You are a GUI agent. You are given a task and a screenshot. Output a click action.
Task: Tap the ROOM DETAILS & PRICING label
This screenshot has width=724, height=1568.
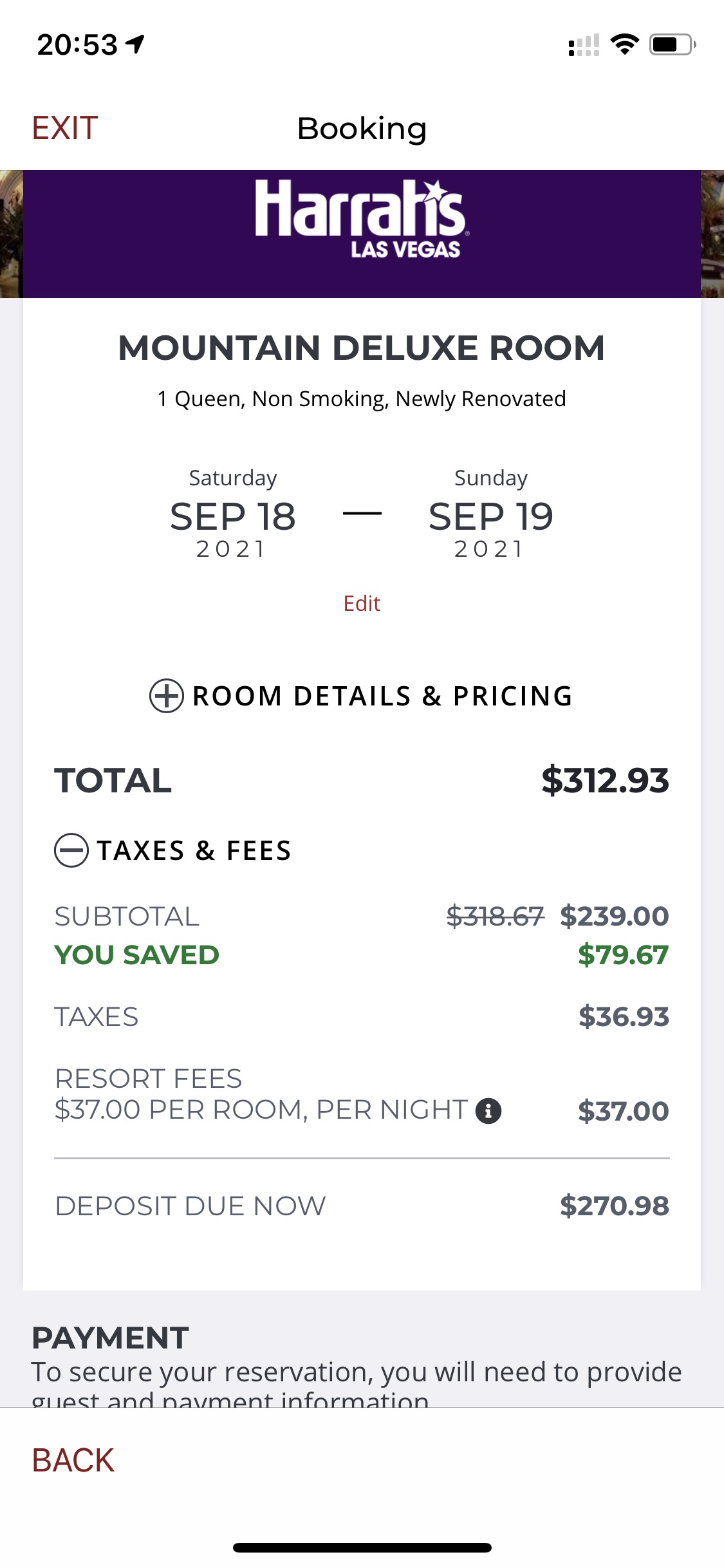(x=382, y=696)
